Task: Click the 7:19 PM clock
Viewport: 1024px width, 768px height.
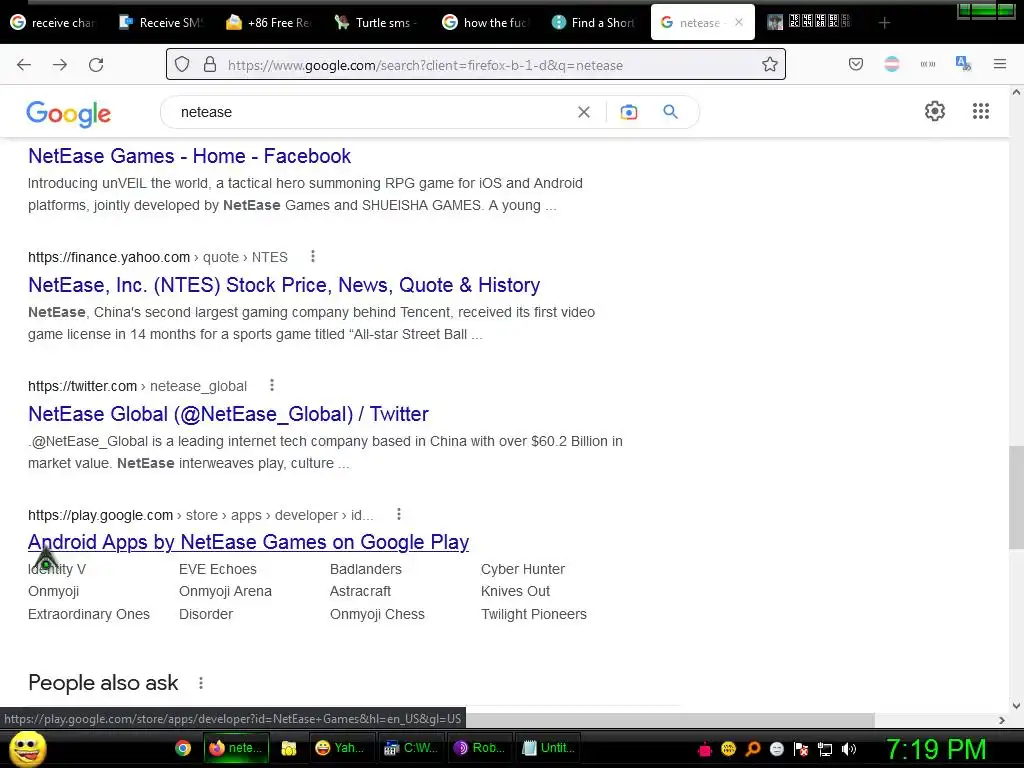Action: [936, 749]
